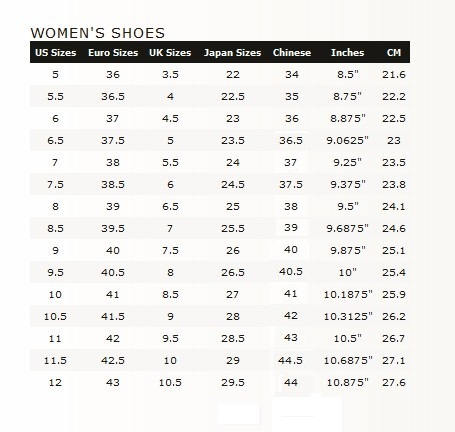Click the Euro Sizes column header

[113, 53]
